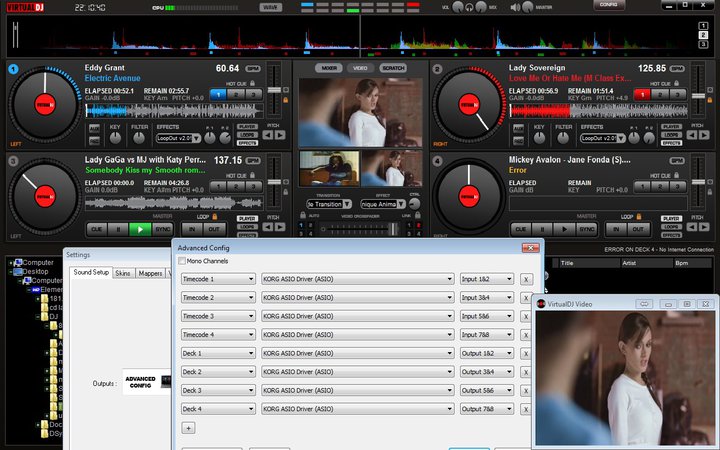Click the AUTO lock icon under video transition
The image size is (720, 450).
(303, 215)
